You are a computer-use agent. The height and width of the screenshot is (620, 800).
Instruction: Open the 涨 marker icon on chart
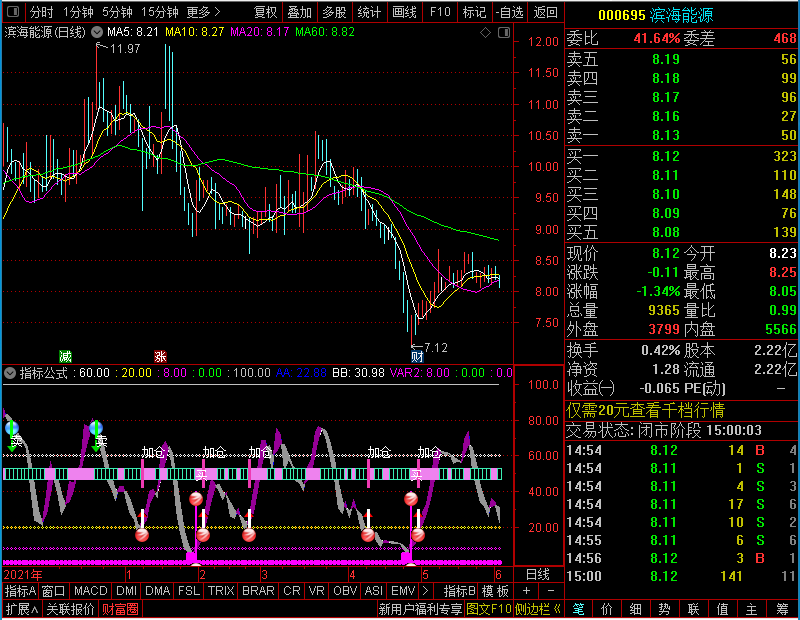click(160, 356)
